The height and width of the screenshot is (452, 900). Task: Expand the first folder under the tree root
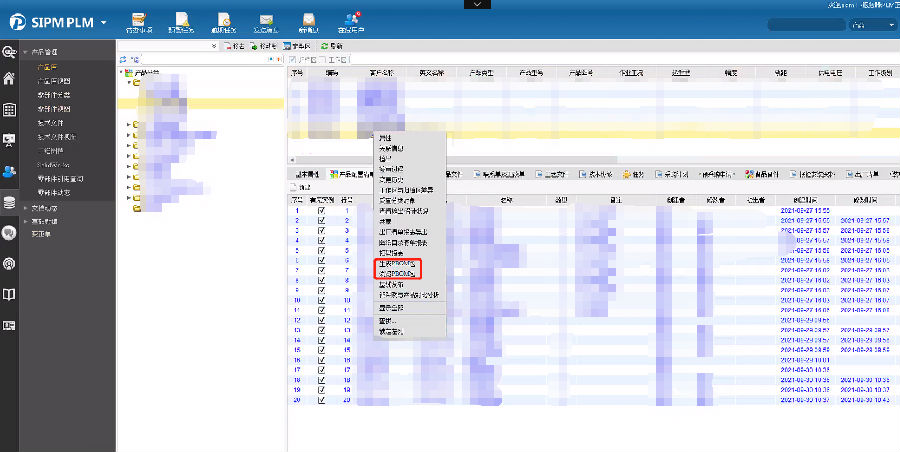pos(129,83)
